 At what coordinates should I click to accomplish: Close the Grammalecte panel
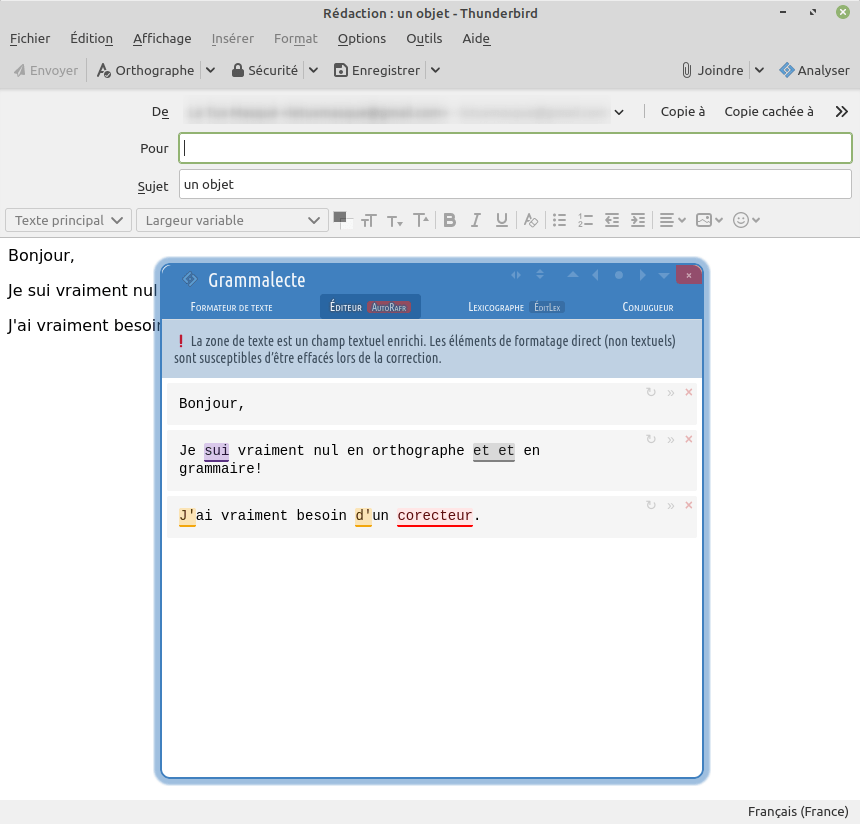689,275
